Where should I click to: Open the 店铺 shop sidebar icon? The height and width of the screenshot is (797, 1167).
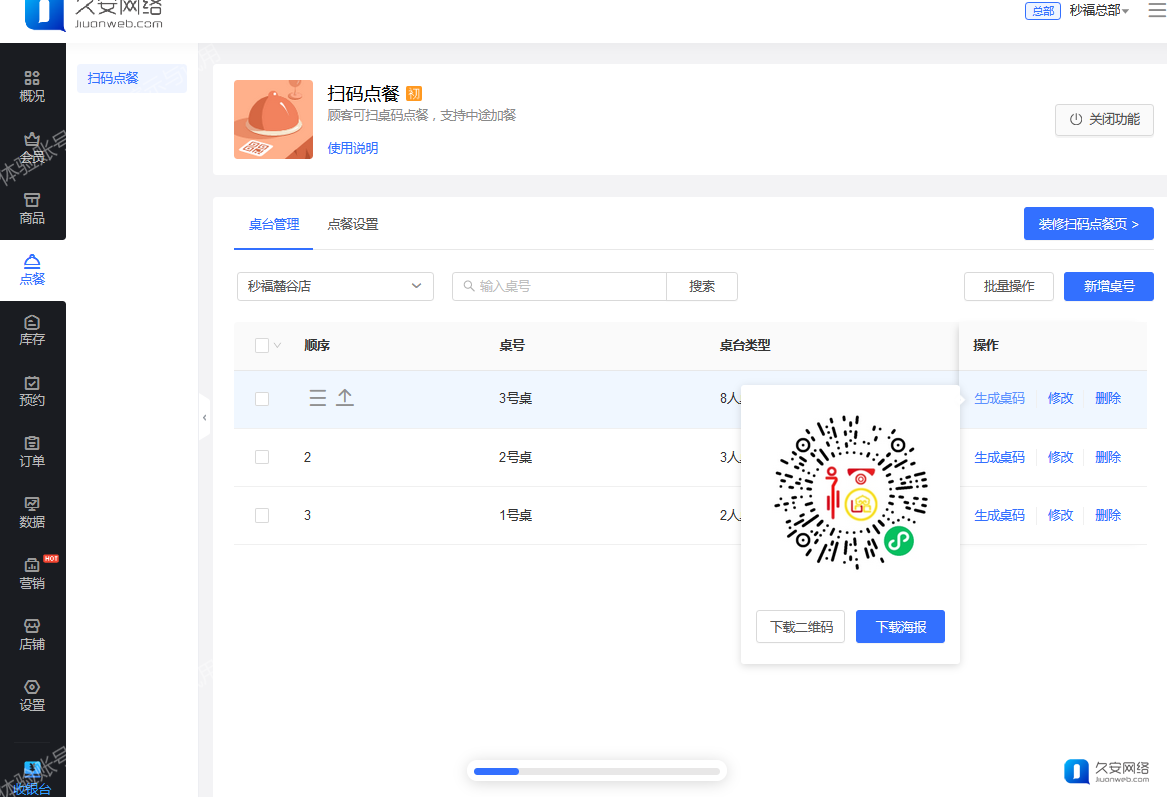[x=32, y=636]
